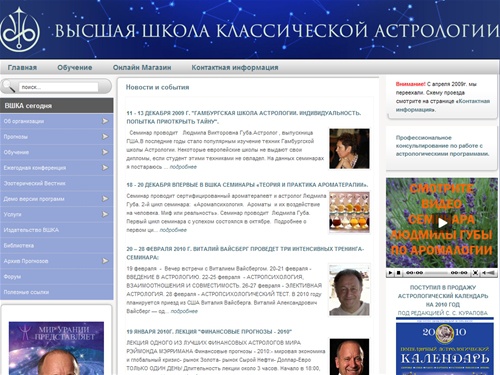500x375 pixels.
Task: Play video via center overlay button
Action: click(442, 223)
